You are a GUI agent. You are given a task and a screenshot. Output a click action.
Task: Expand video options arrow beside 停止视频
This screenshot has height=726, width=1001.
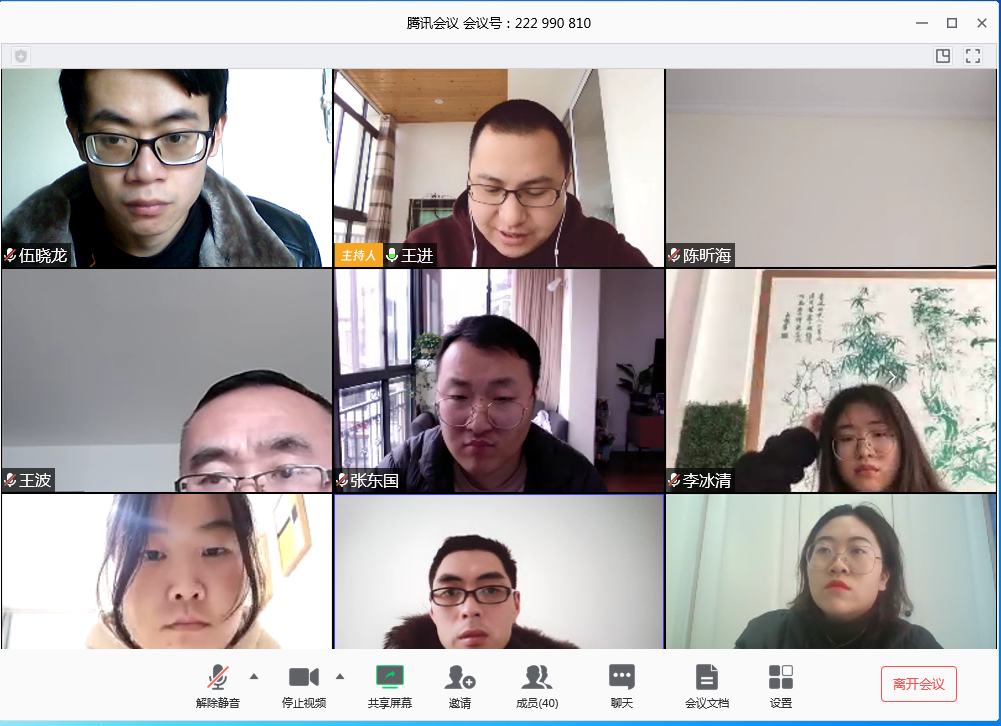tap(340, 676)
